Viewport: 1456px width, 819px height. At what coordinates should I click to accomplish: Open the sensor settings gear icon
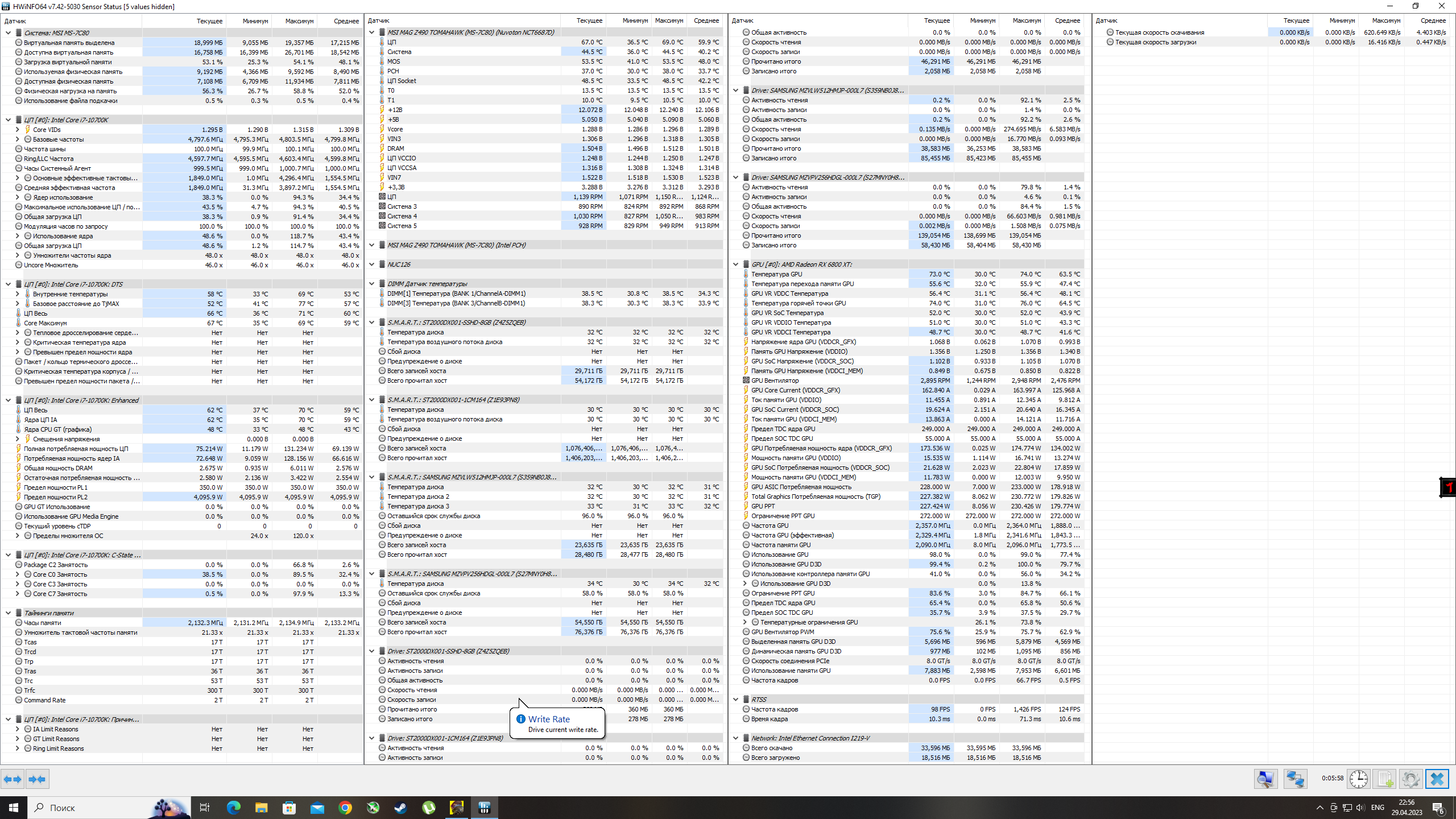[x=1410, y=779]
